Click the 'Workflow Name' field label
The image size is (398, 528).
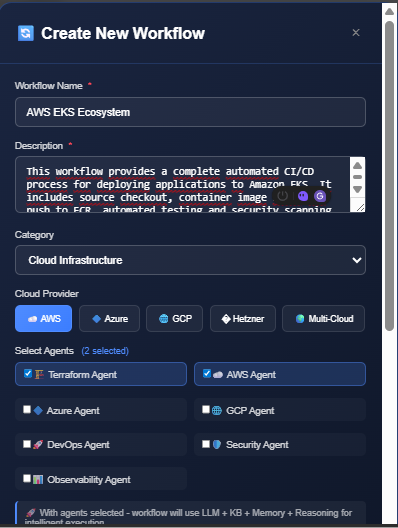[48, 86]
